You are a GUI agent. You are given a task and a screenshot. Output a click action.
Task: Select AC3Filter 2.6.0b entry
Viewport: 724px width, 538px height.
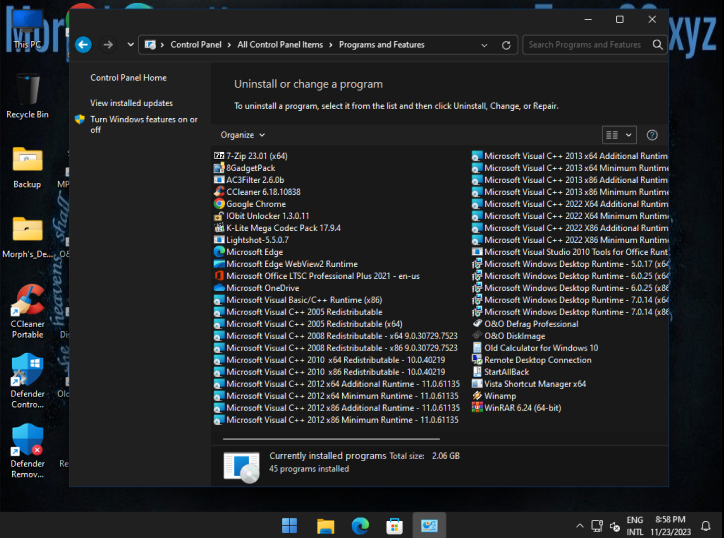click(249, 180)
